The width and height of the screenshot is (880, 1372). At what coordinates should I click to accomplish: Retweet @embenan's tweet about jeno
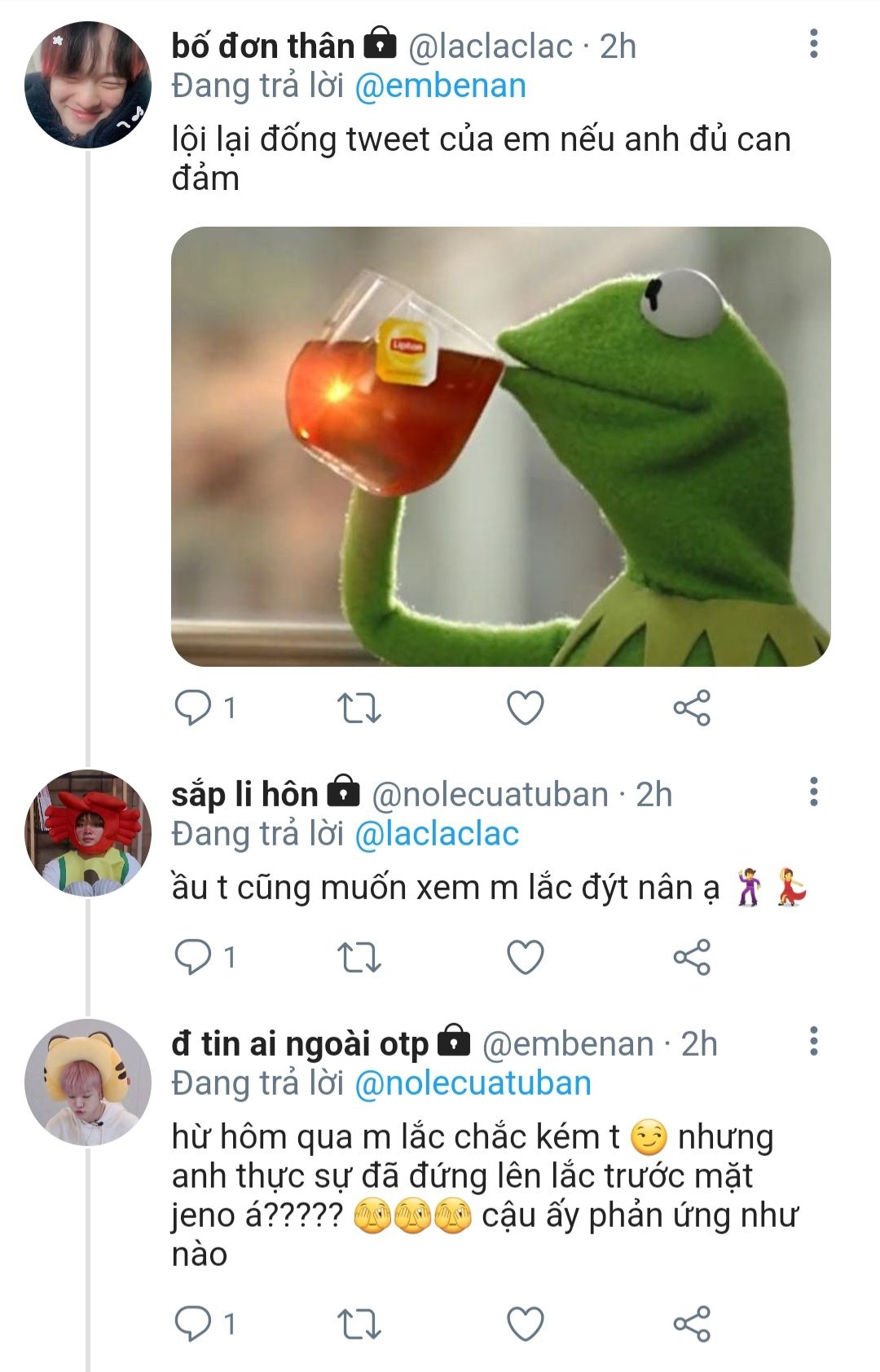tap(359, 1324)
